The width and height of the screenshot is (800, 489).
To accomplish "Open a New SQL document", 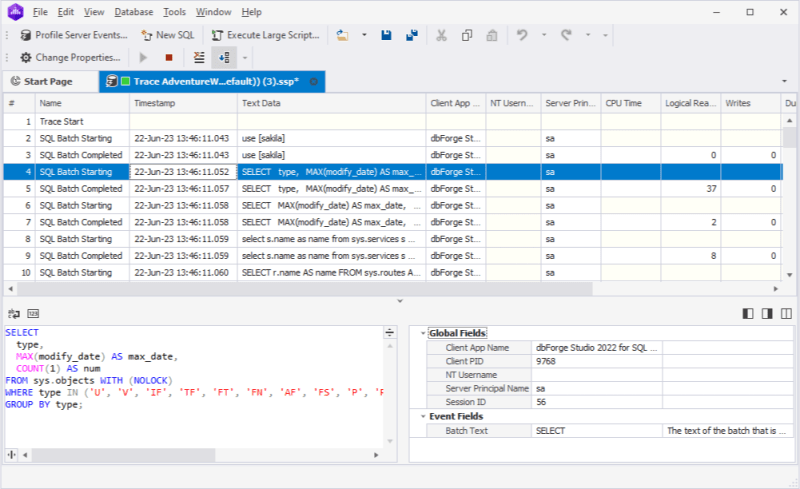I will (x=168, y=35).
